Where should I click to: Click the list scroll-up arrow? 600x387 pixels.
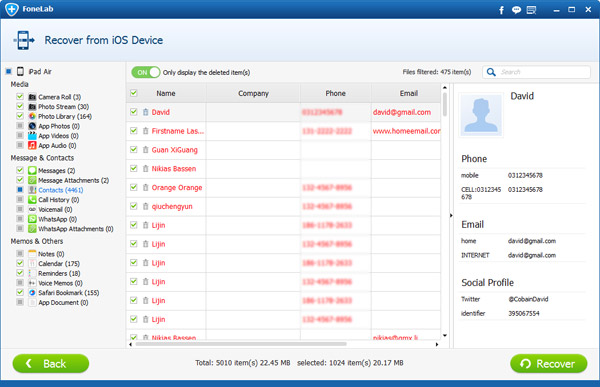tap(445, 88)
